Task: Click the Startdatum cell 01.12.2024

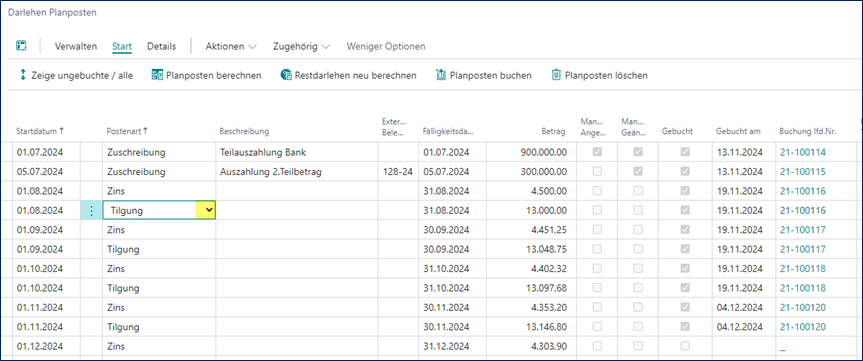Action: (x=40, y=346)
